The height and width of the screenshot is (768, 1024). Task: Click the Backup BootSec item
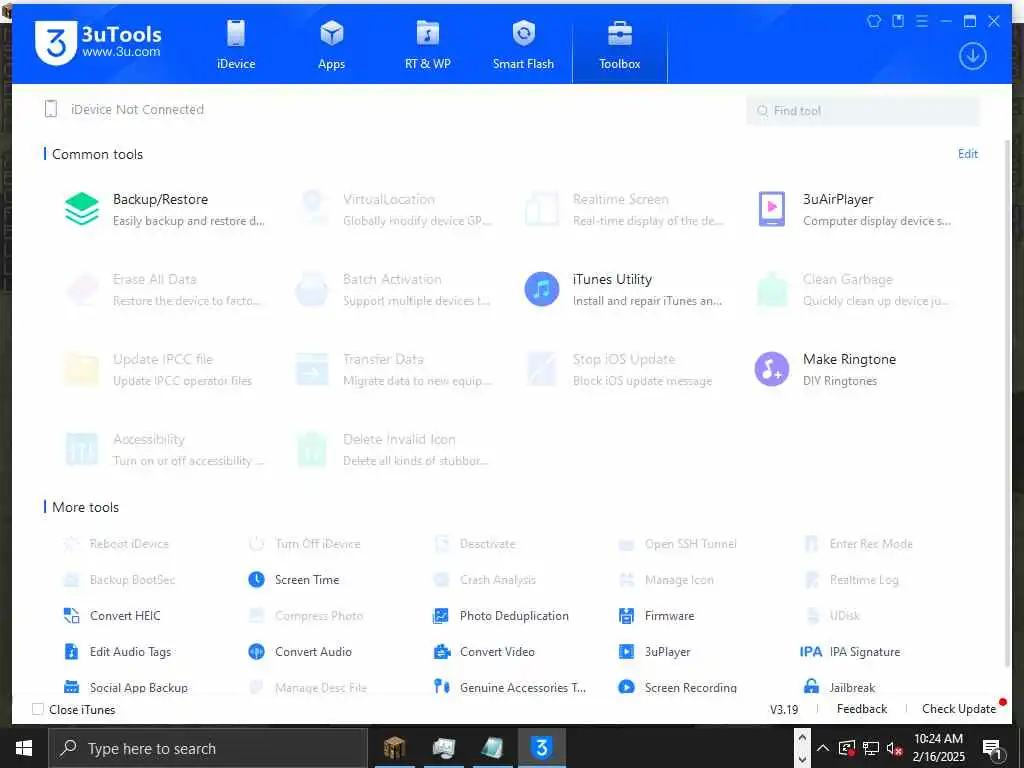120,579
